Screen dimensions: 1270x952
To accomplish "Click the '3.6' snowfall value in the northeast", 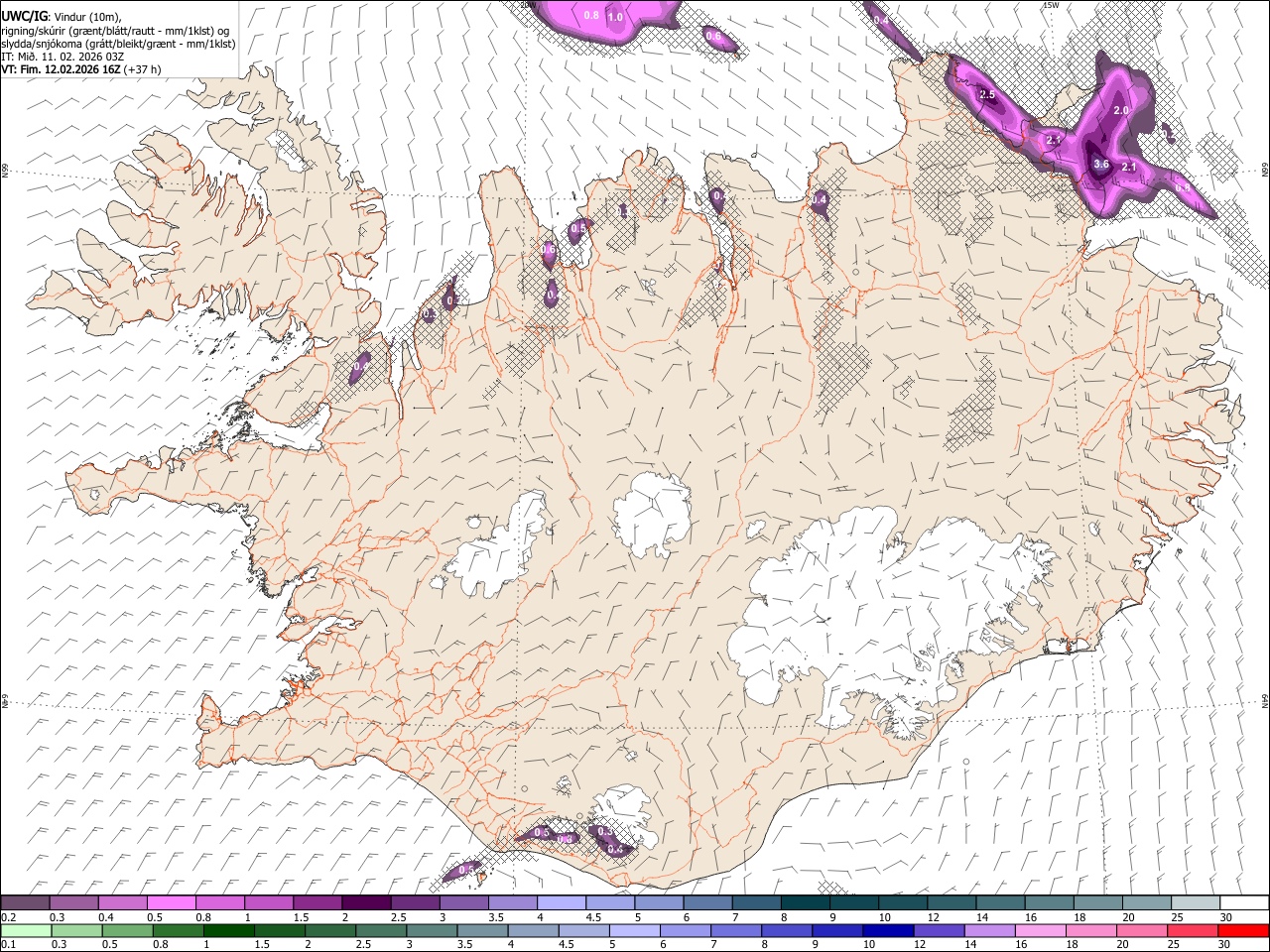I will click(1100, 165).
